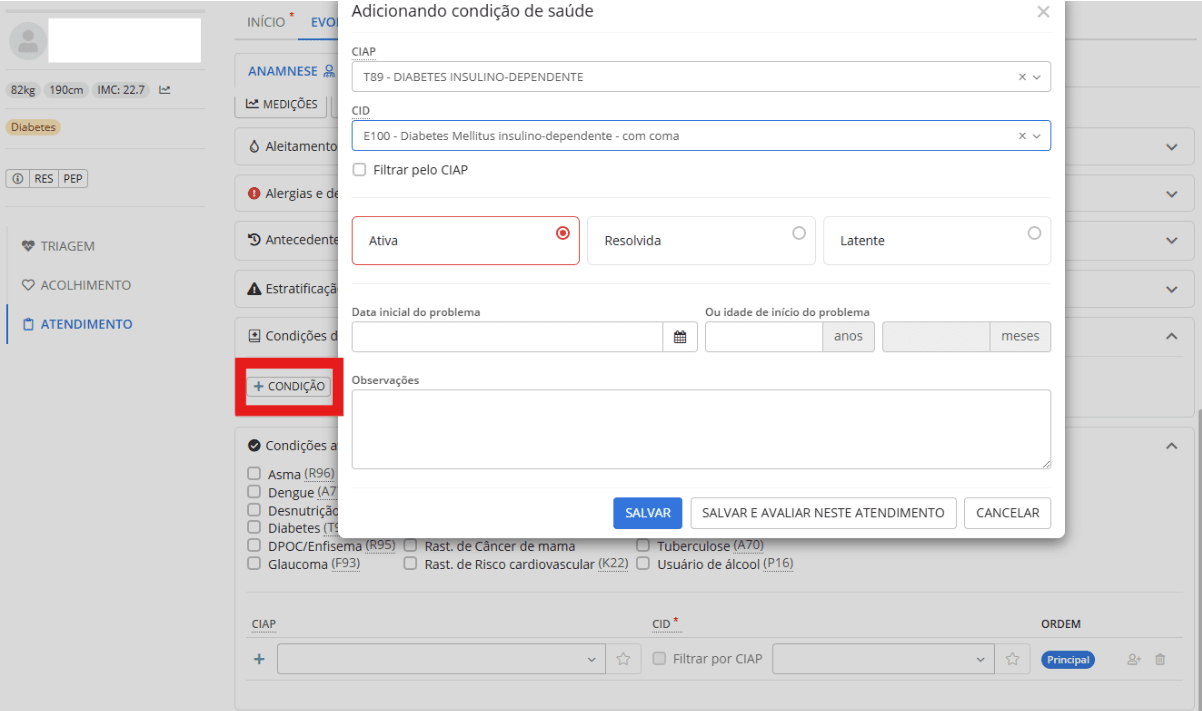Click in the Observações text area
The height and width of the screenshot is (711, 1202).
tap(700, 429)
